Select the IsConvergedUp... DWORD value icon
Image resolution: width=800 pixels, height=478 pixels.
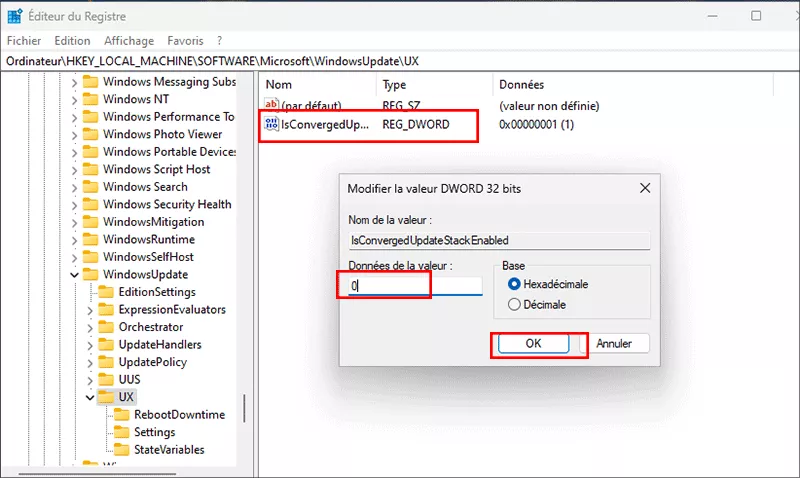click(x=271, y=123)
